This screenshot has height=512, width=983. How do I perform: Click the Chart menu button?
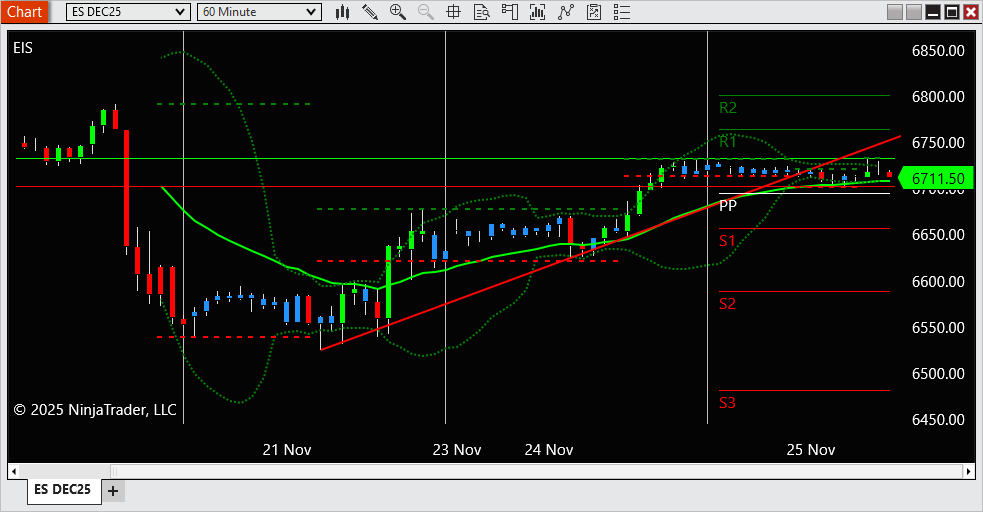24,12
